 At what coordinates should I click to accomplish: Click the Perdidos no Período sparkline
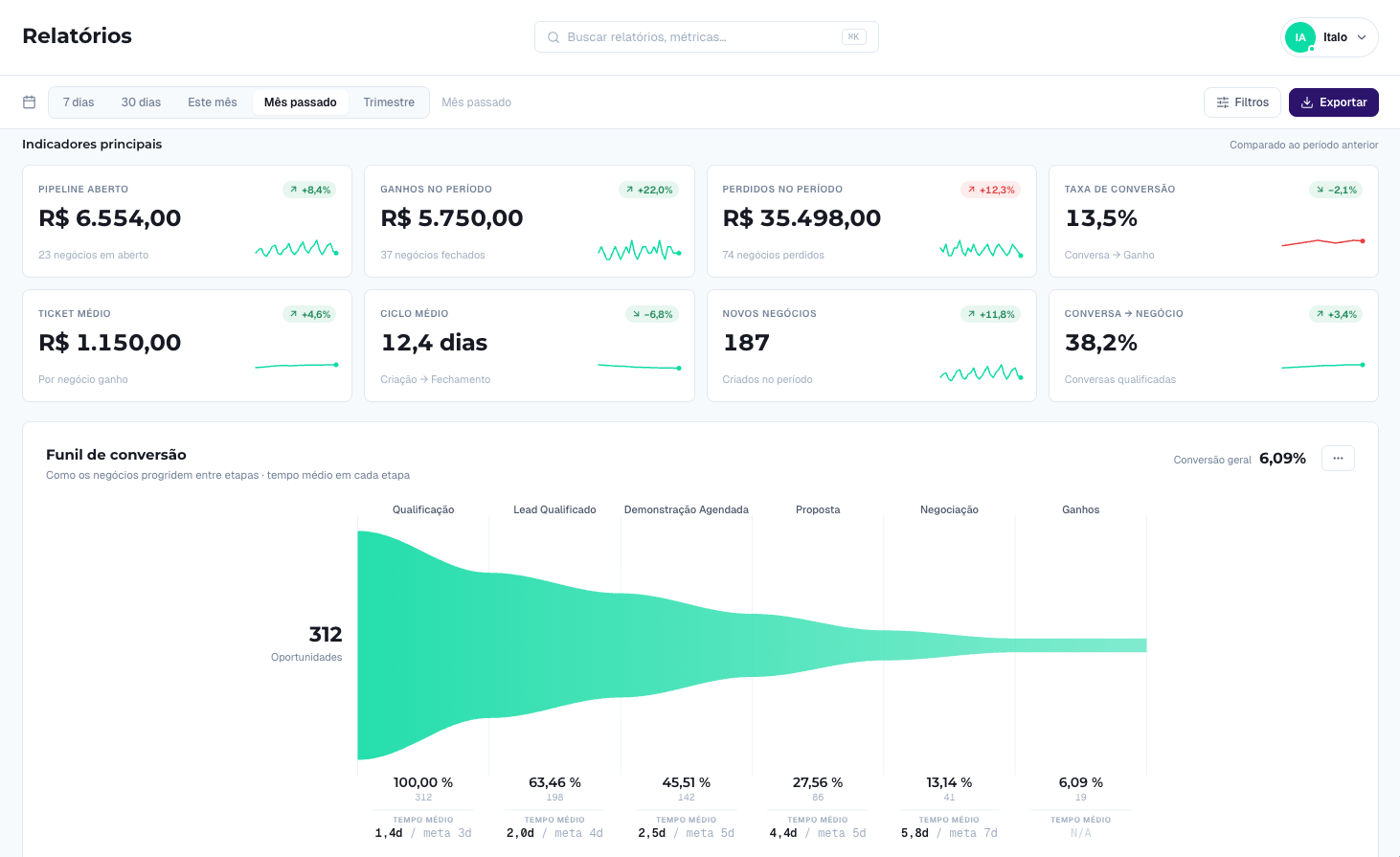coord(982,250)
